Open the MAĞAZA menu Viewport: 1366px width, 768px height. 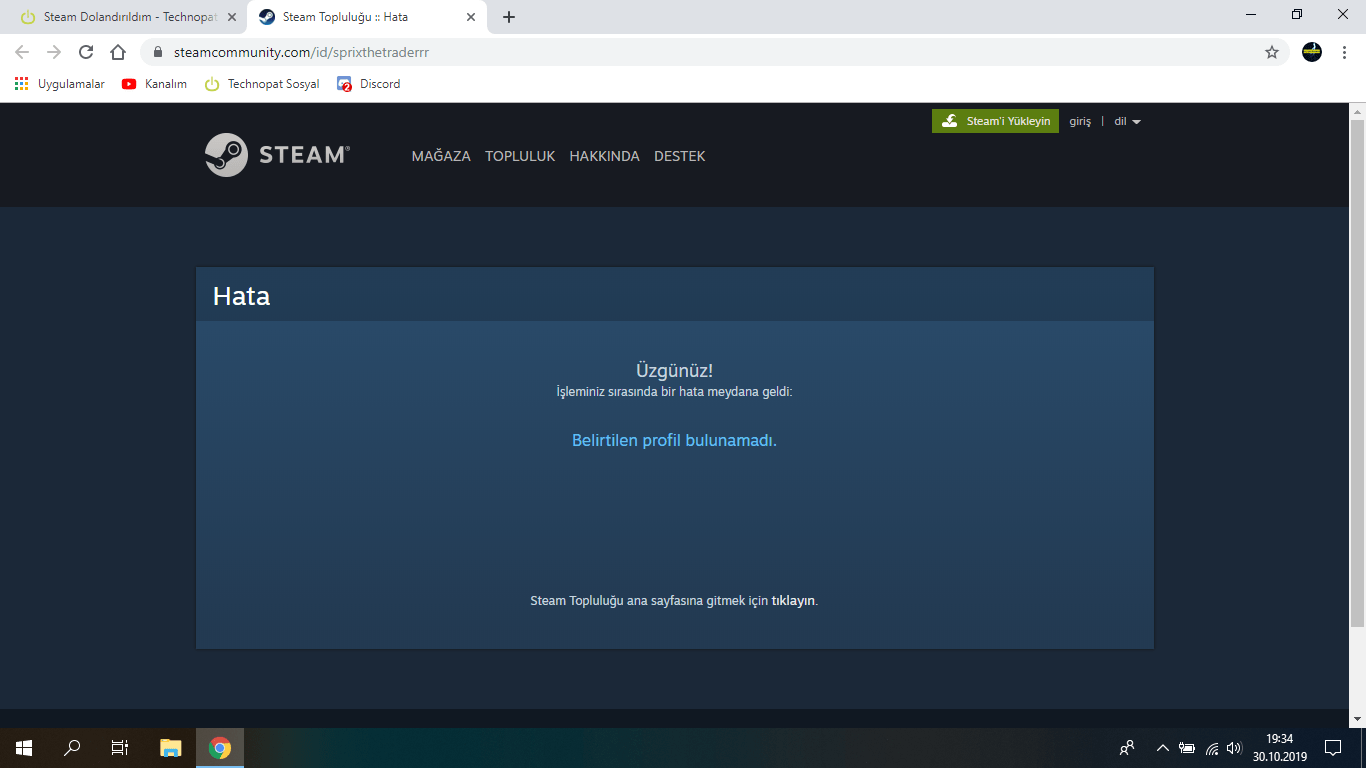pyautogui.click(x=441, y=156)
